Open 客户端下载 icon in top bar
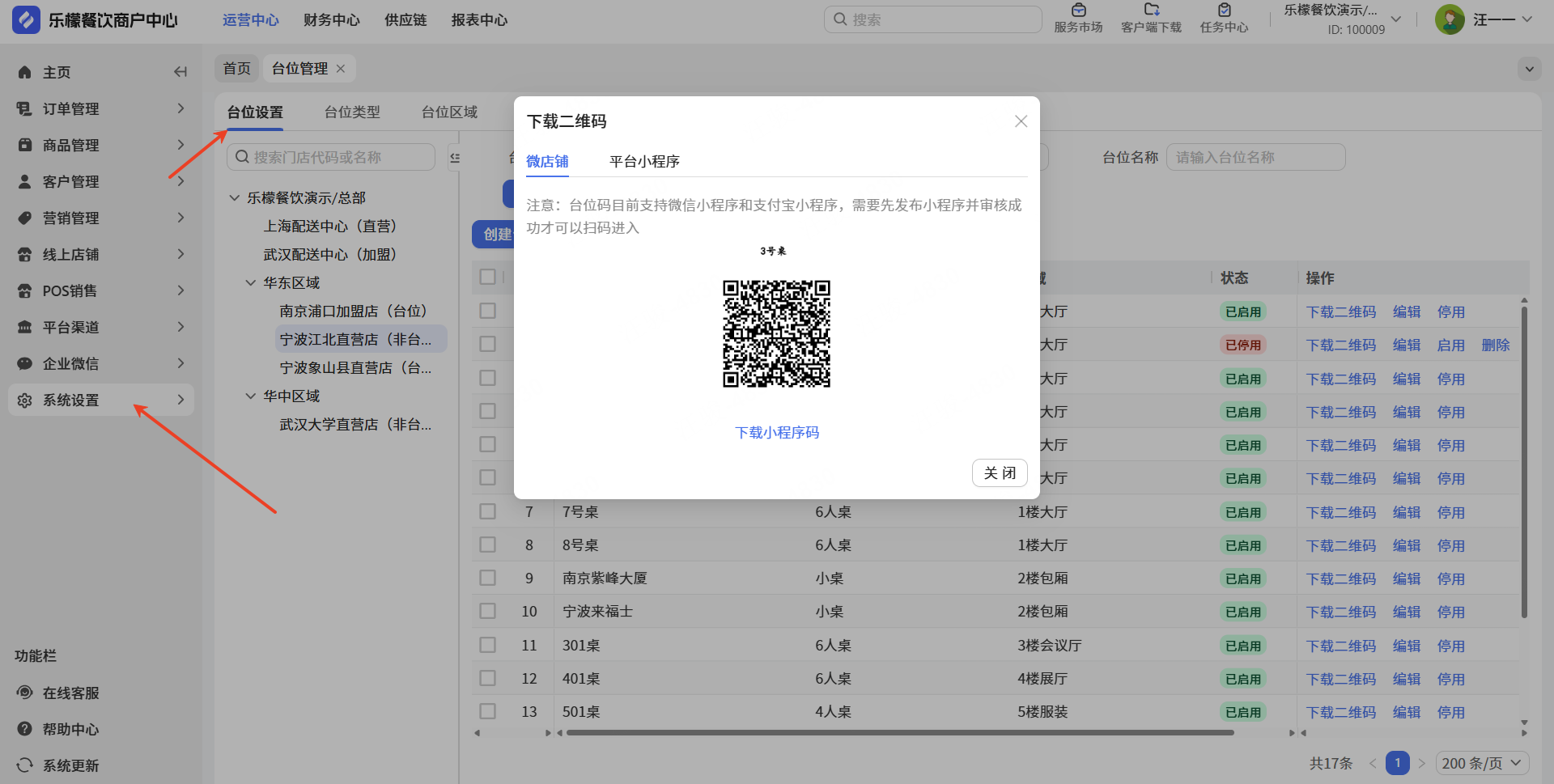The image size is (1554, 784). tap(1152, 10)
